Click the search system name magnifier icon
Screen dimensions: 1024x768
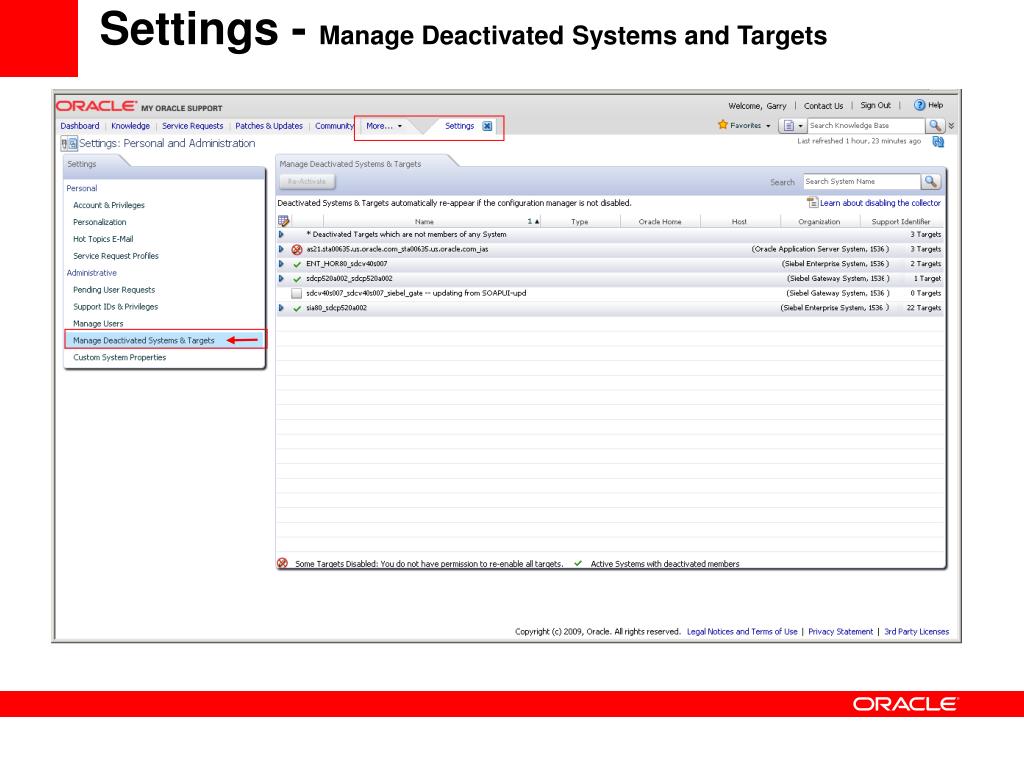tap(931, 182)
